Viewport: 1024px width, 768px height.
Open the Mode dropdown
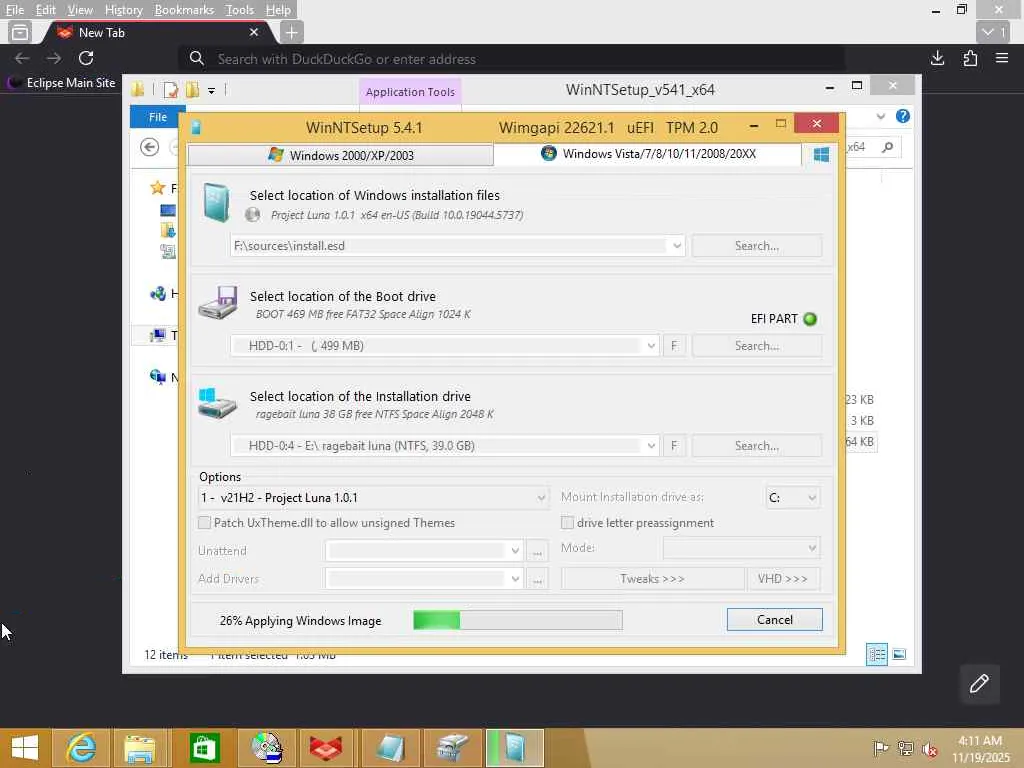(741, 547)
